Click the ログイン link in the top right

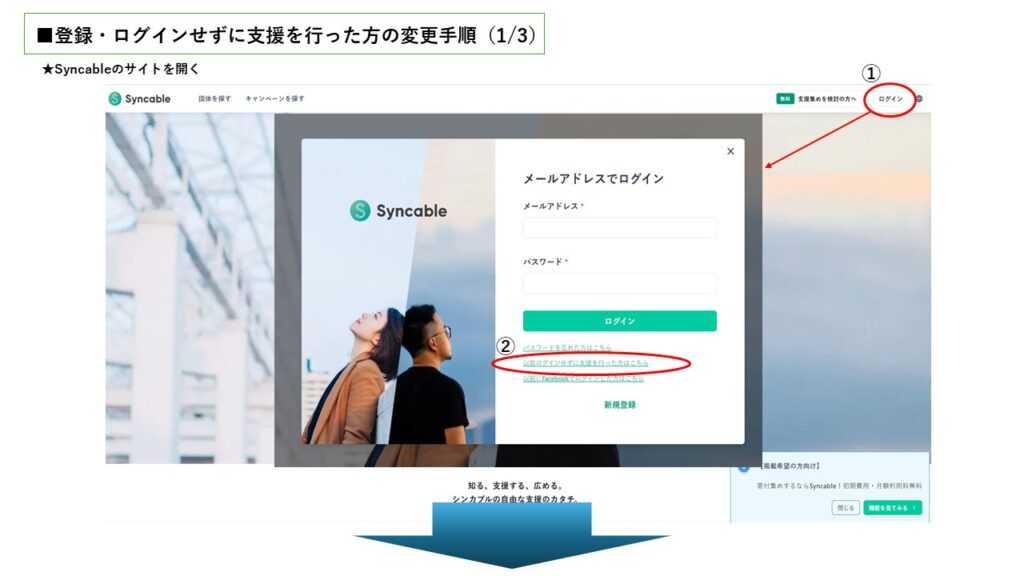[890, 99]
